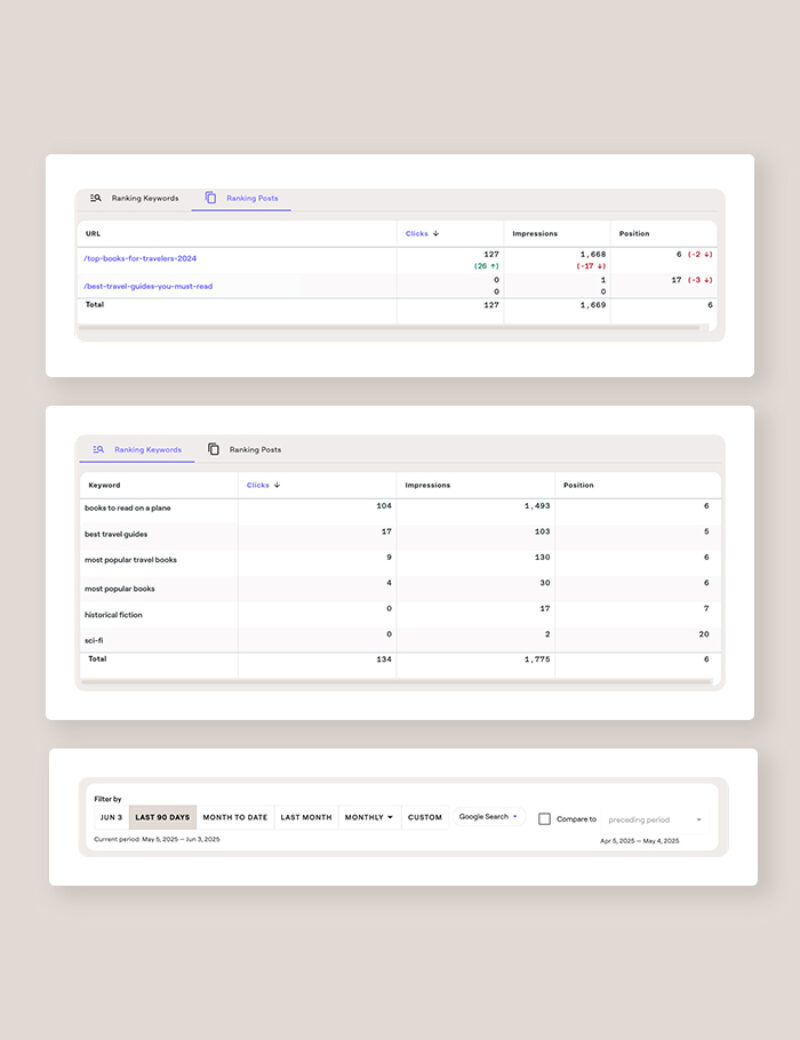Enable the Compare to checkbox
This screenshot has height=1040, width=800.
click(x=544, y=819)
